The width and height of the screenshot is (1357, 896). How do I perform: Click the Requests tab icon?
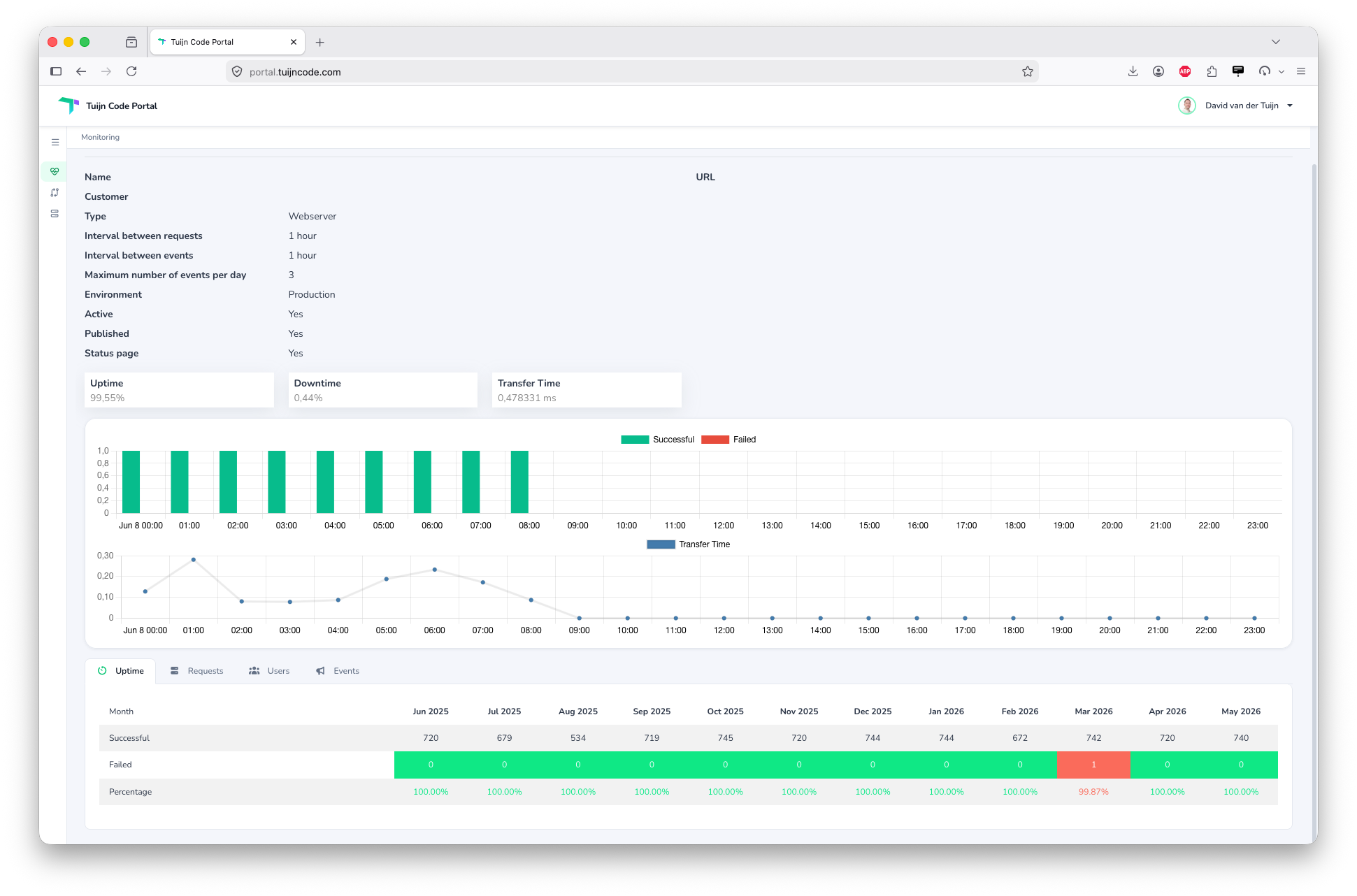tap(175, 671)
